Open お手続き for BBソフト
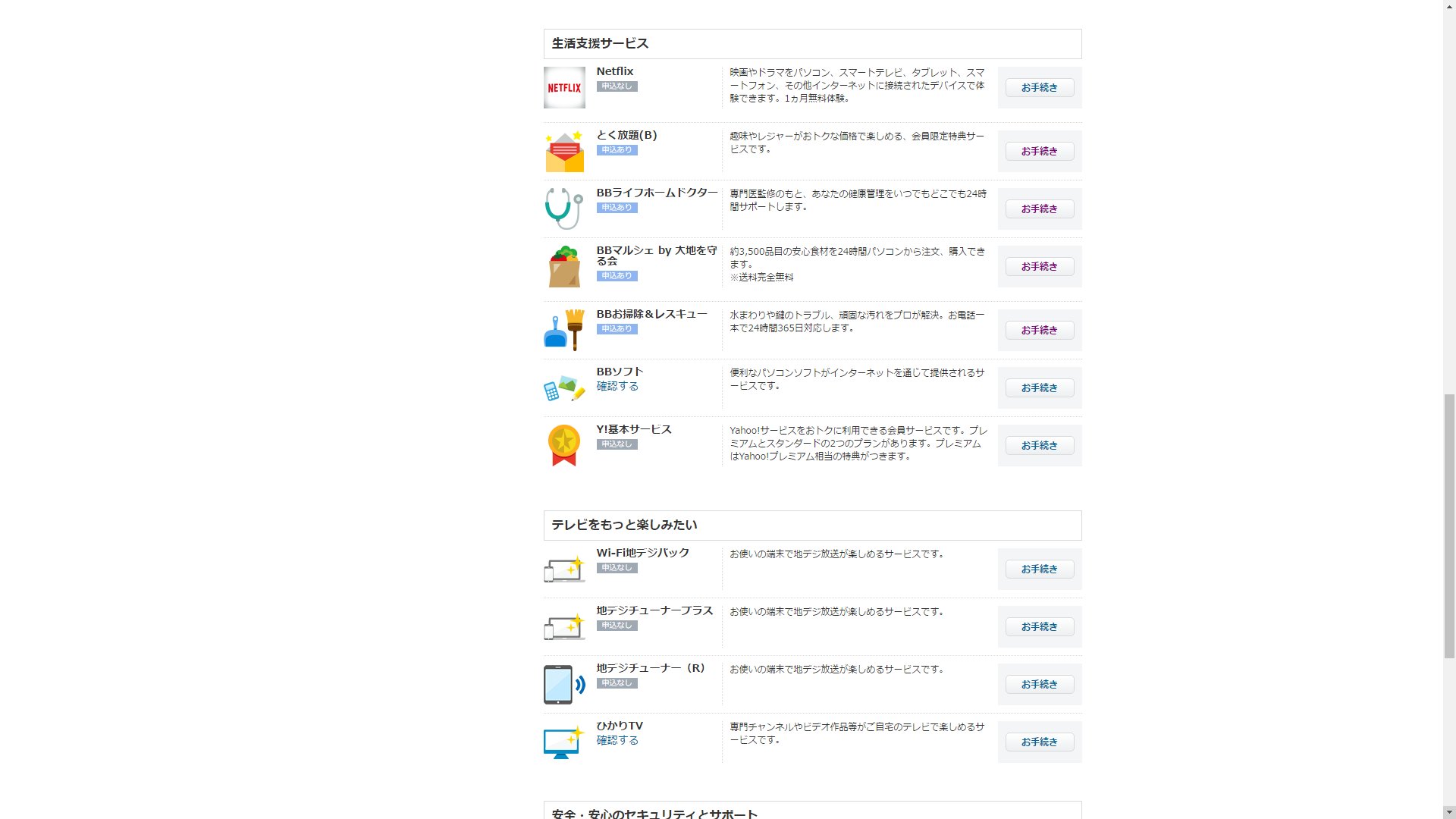1456x819 pixels. (x=1040, y=388)
